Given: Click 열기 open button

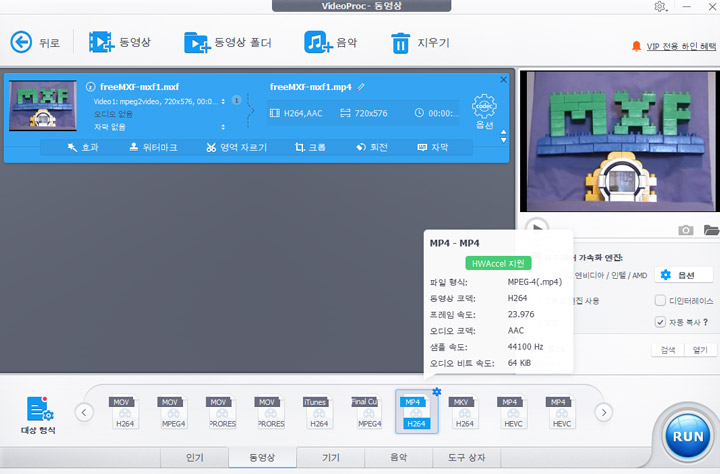Looking at the screenshot, I should pyautogui.click(x=700, y=350).
